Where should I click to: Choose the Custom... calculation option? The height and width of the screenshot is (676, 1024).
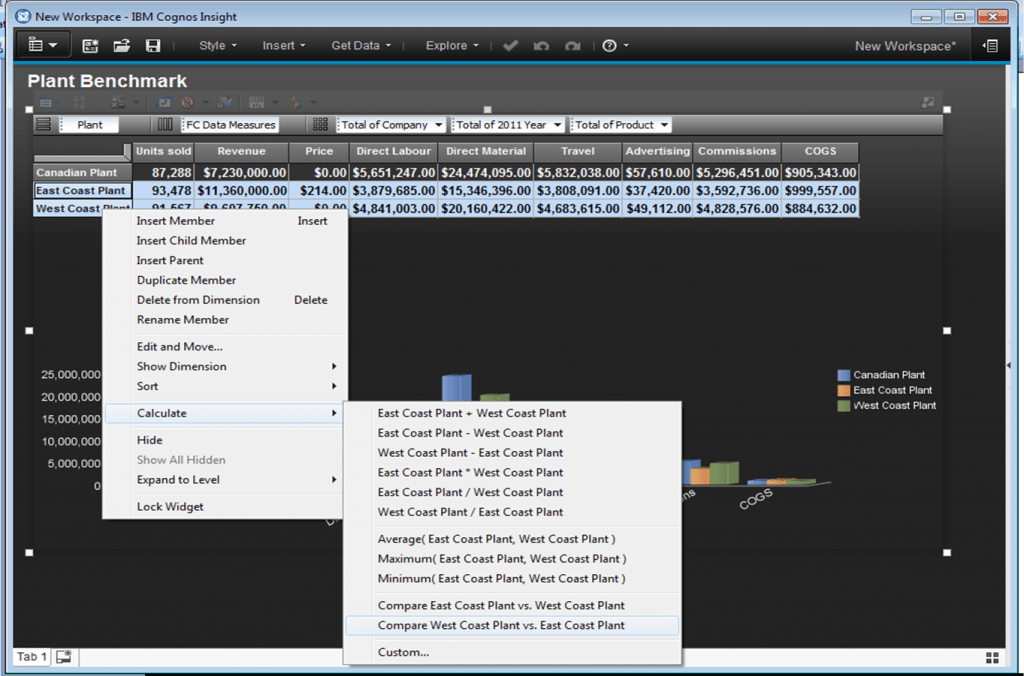click(x=405, y=652)
